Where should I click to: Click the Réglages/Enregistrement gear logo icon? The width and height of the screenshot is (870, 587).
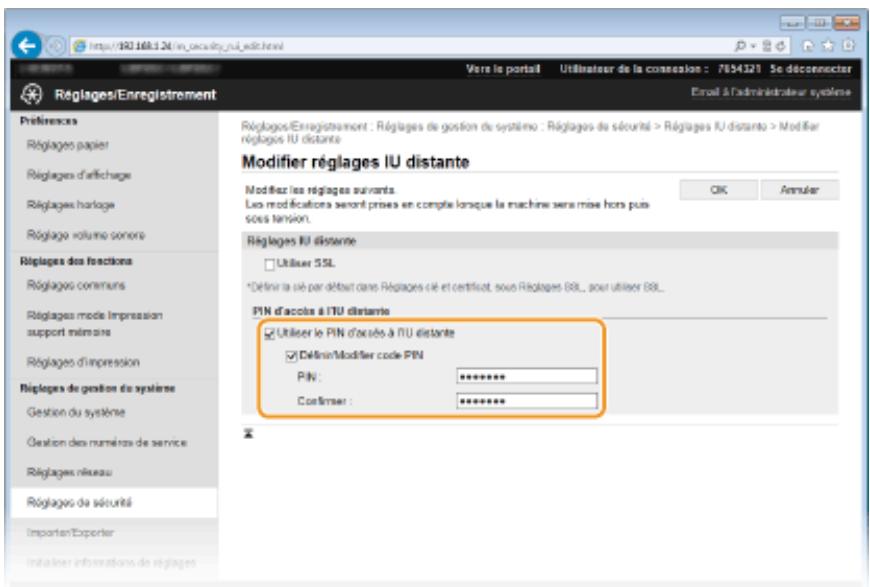[32, 94]
